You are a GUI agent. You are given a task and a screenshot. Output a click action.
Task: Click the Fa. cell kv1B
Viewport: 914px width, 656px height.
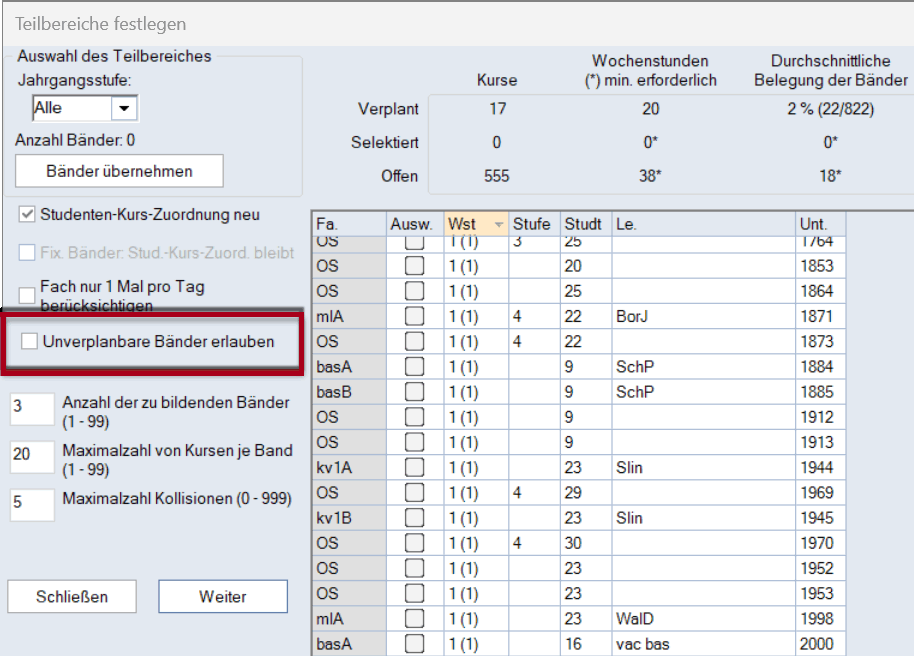click(x=350, y=518)
